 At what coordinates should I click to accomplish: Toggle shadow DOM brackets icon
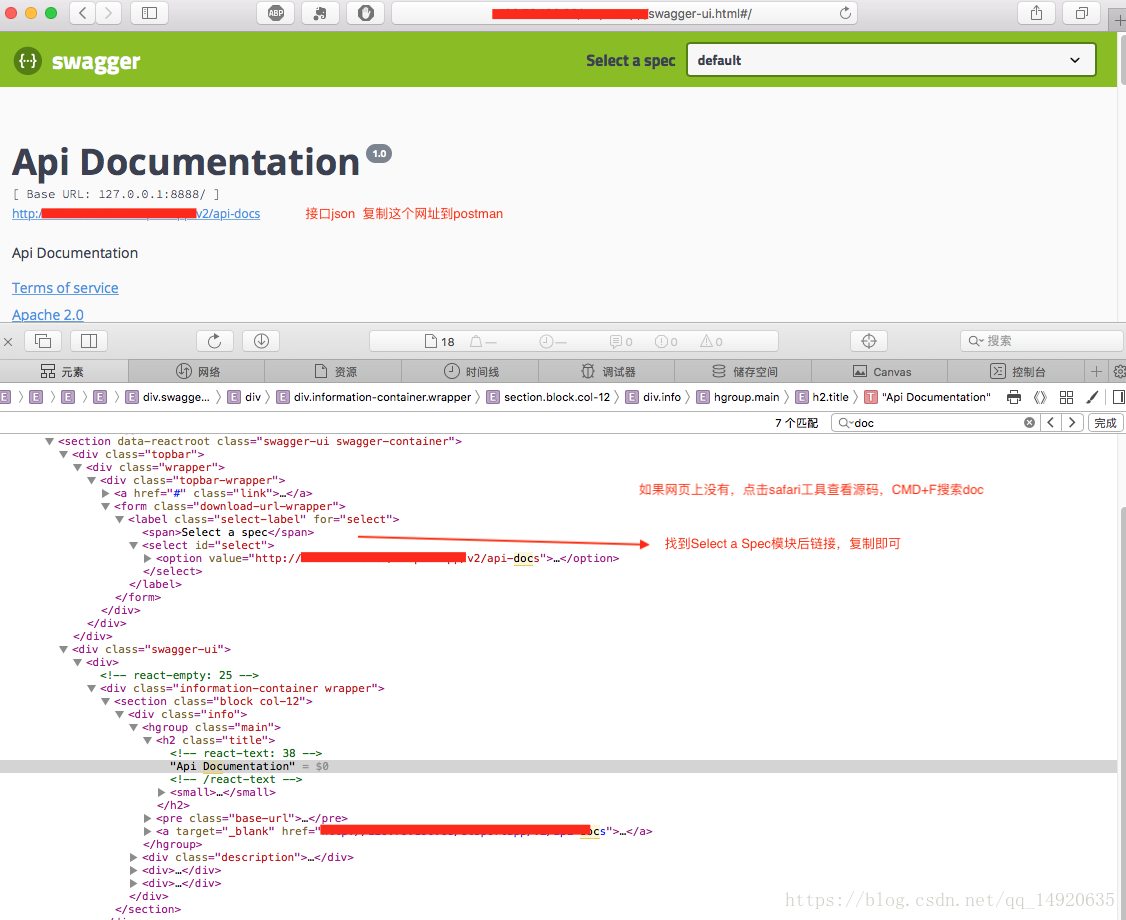1040,397
